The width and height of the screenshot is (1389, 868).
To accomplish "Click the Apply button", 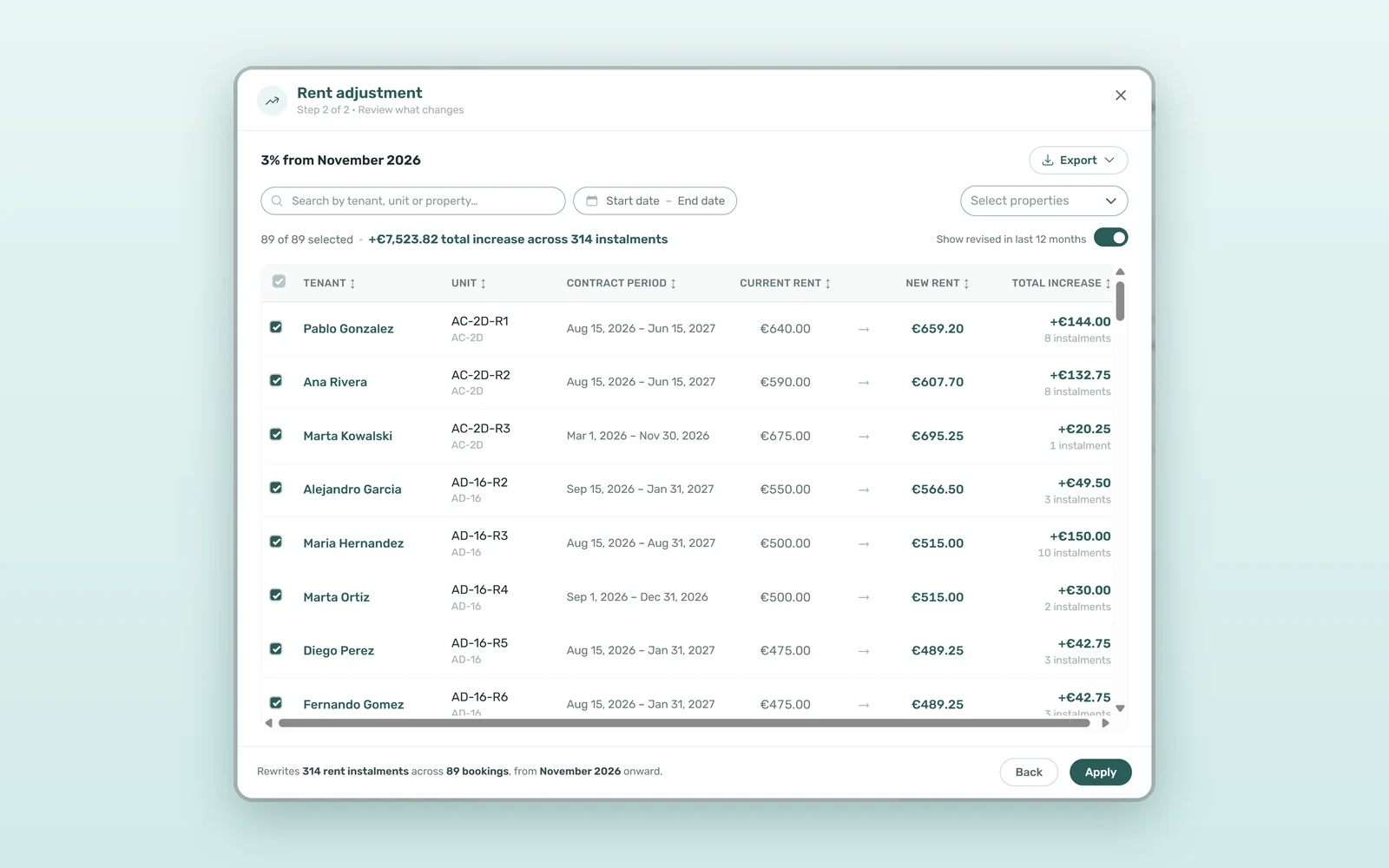I will tap(1101, 773).
